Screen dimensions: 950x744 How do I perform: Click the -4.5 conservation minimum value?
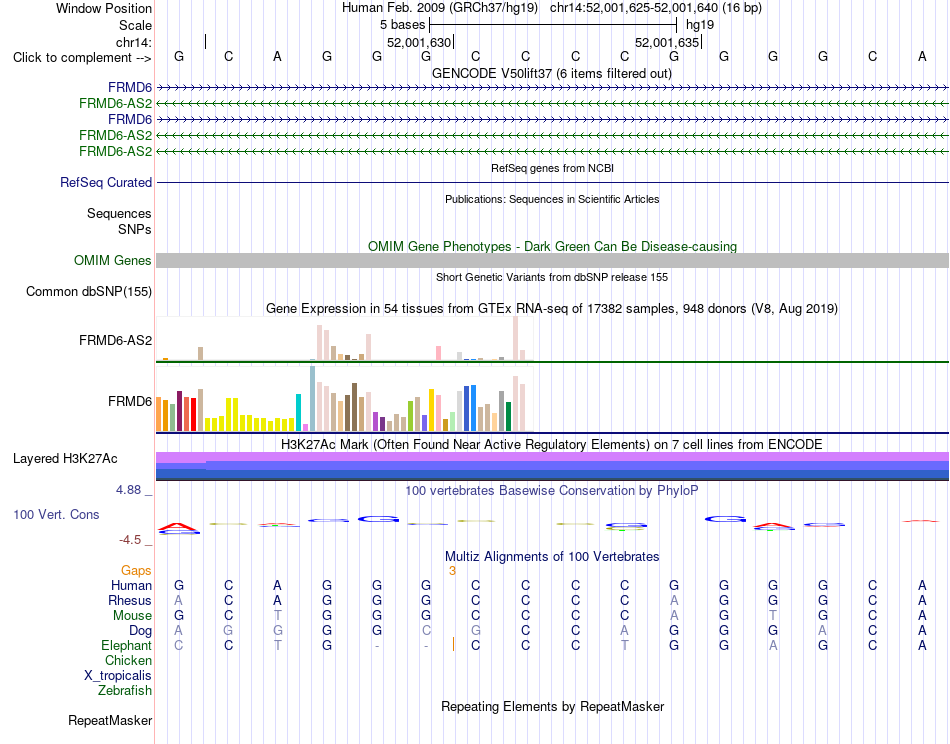[x=130, y=540]
